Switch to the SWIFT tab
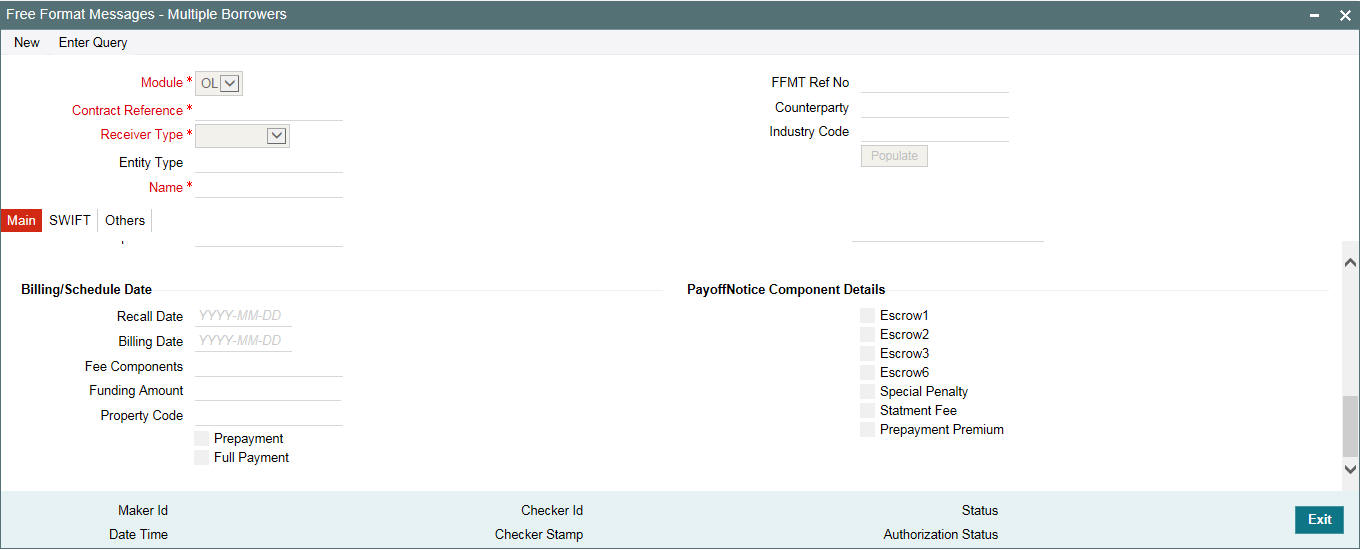1360x550 pixels. 70,220
